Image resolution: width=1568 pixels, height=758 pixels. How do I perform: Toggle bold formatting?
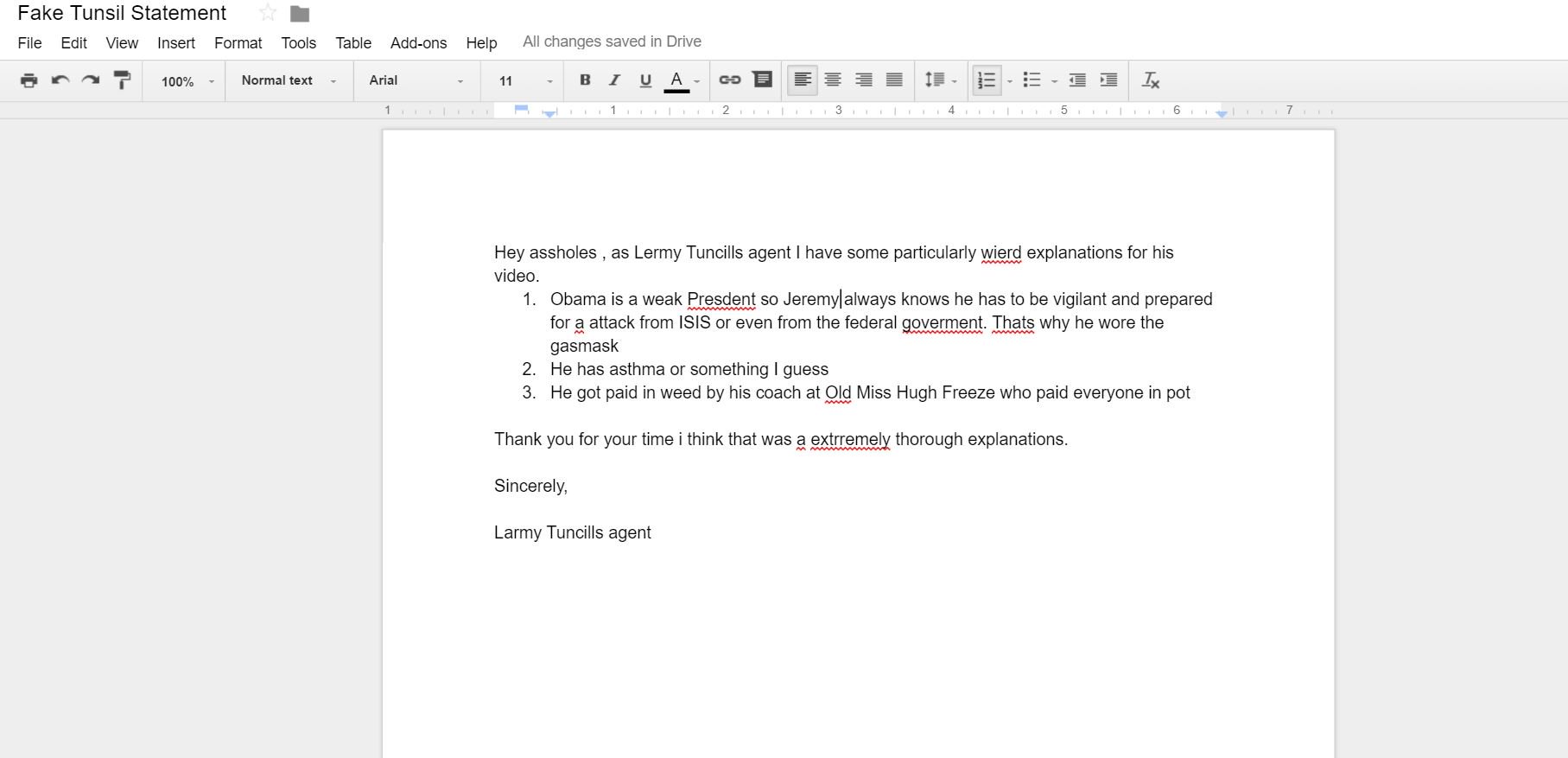click(585, 80)
